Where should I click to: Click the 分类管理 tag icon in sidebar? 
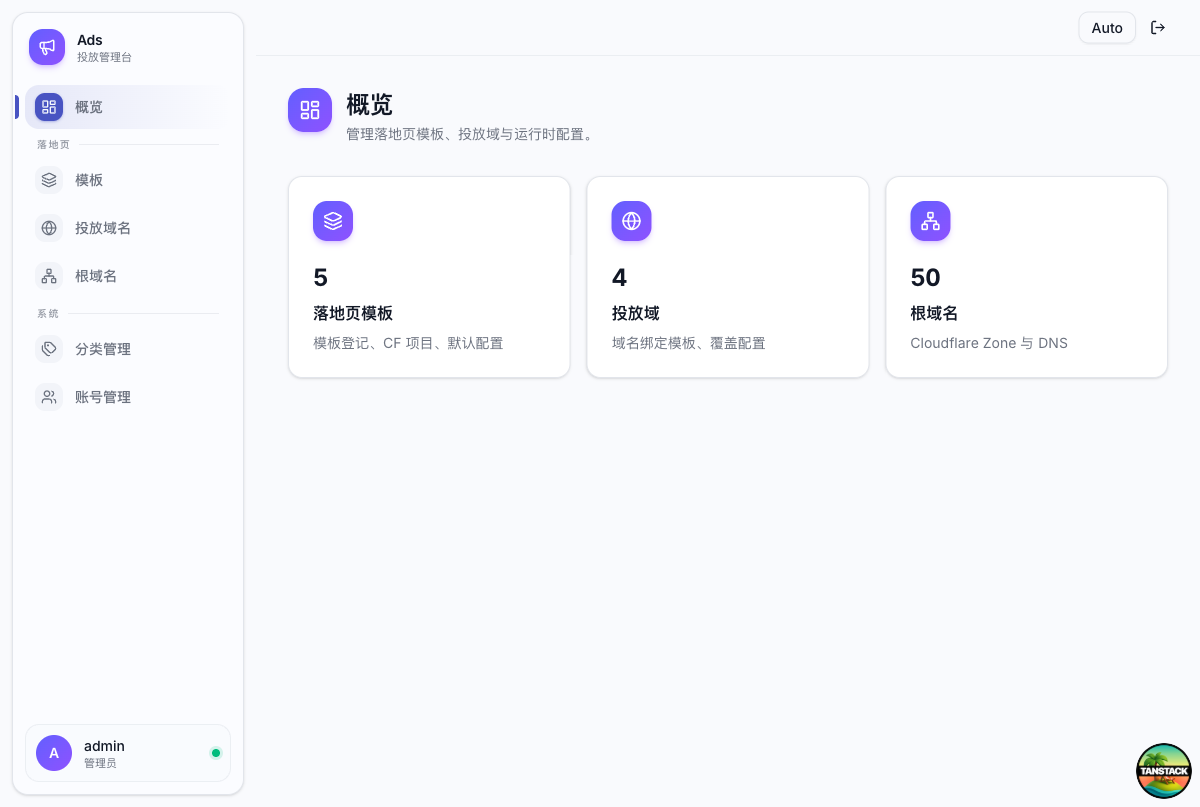[x=49, y=349]
